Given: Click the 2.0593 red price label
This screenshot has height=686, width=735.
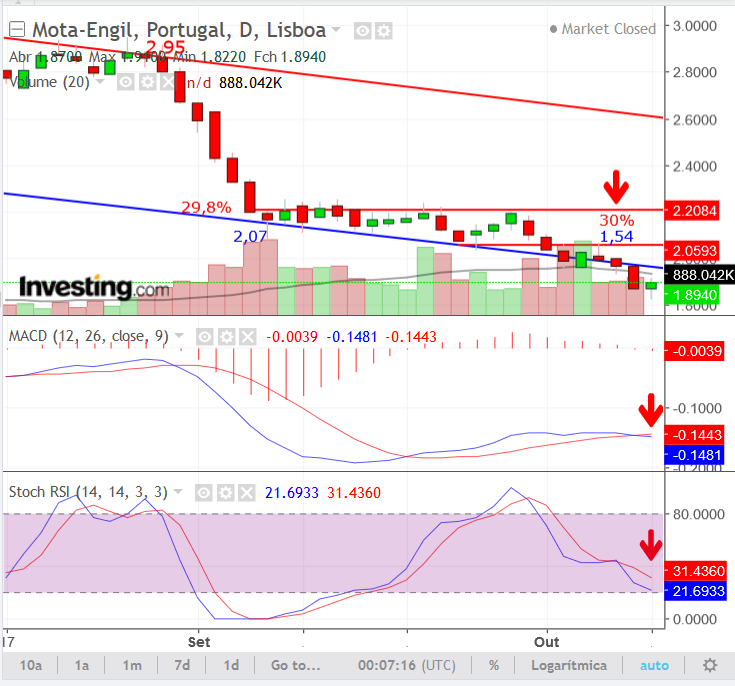Looking at the screenshot, I should click(692, 251).
